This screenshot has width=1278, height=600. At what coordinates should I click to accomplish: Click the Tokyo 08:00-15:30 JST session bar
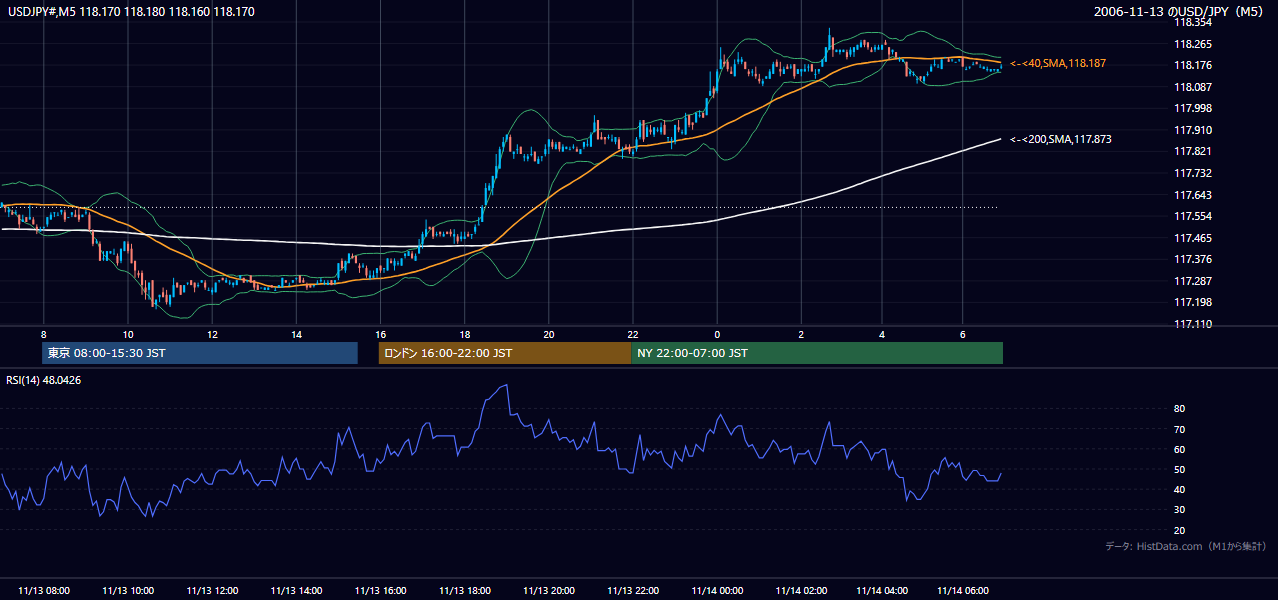coord(200,353)
